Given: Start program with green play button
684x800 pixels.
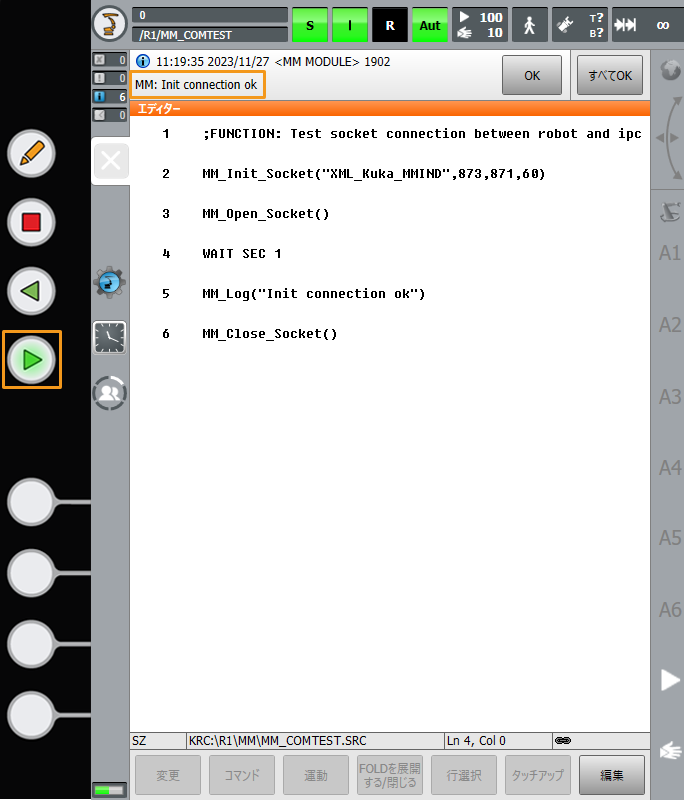Looking at the screenshot, I should (x=32, y=360).
